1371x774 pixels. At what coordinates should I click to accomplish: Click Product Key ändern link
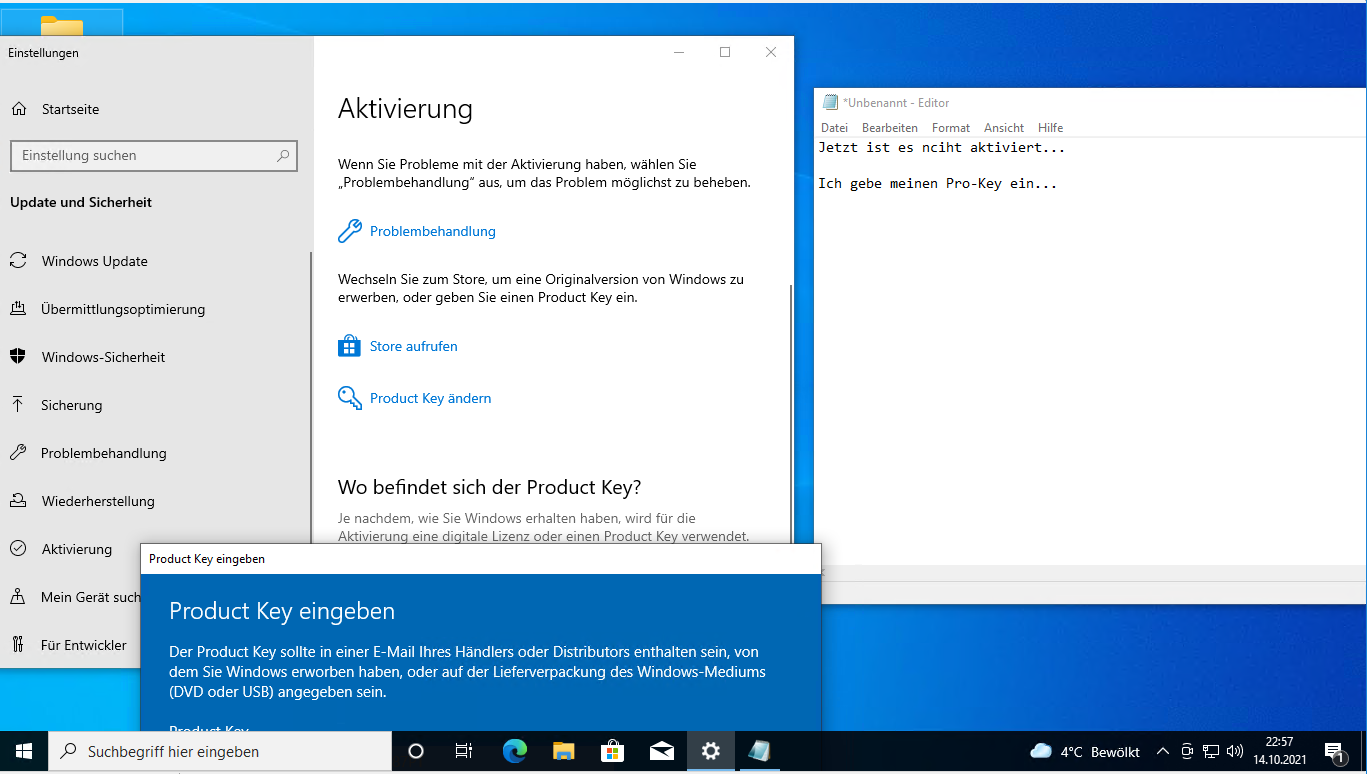[431, 398]
